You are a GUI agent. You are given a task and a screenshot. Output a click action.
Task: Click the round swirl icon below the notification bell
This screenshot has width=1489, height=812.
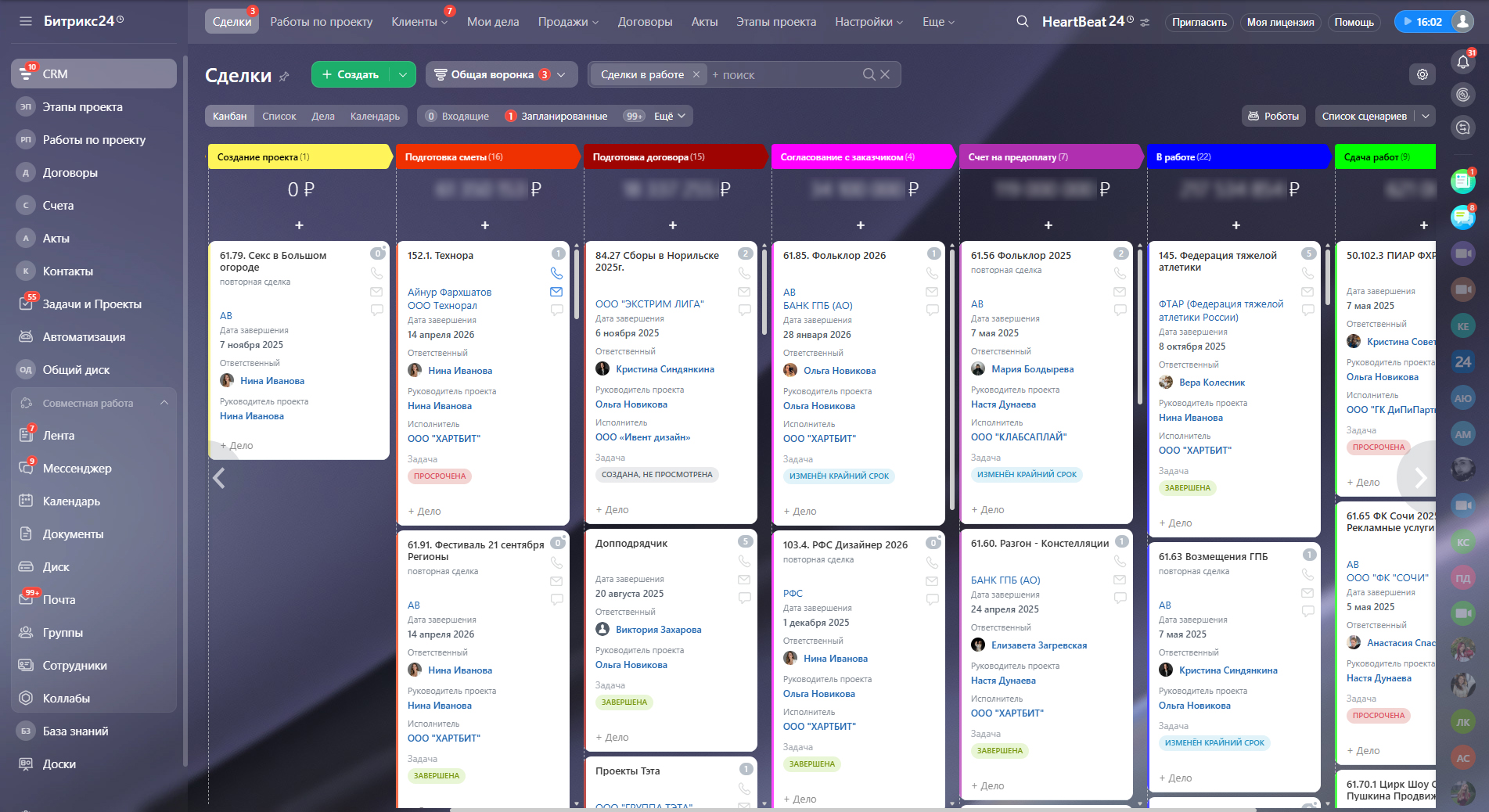coord(1462,95)
